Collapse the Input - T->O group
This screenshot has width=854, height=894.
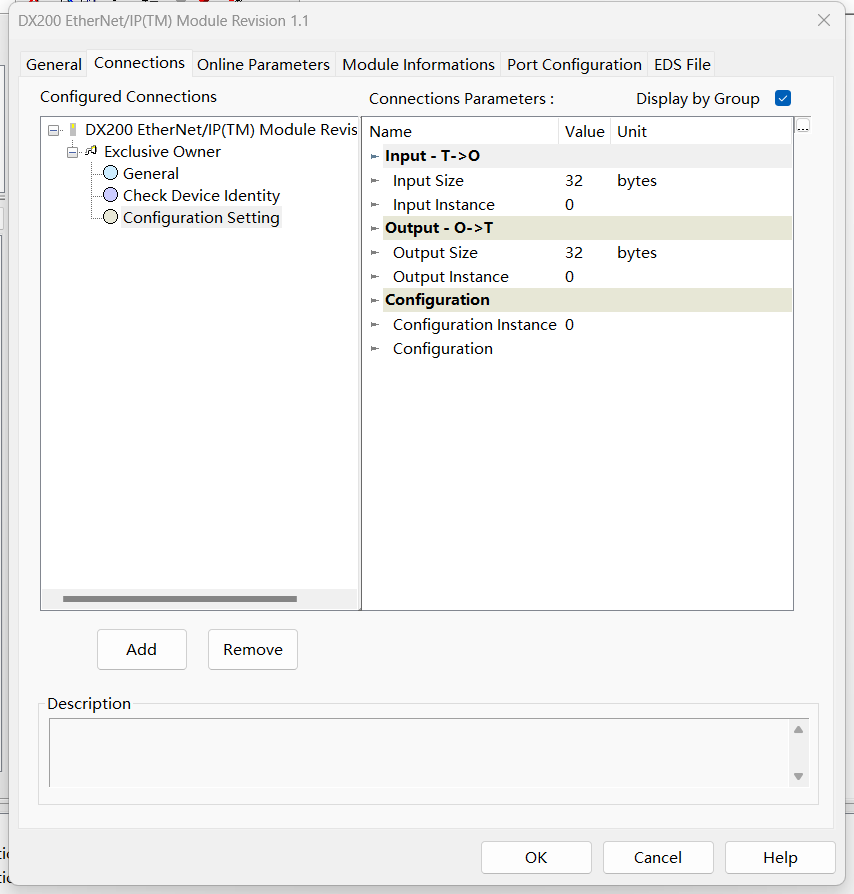(374, 157)
